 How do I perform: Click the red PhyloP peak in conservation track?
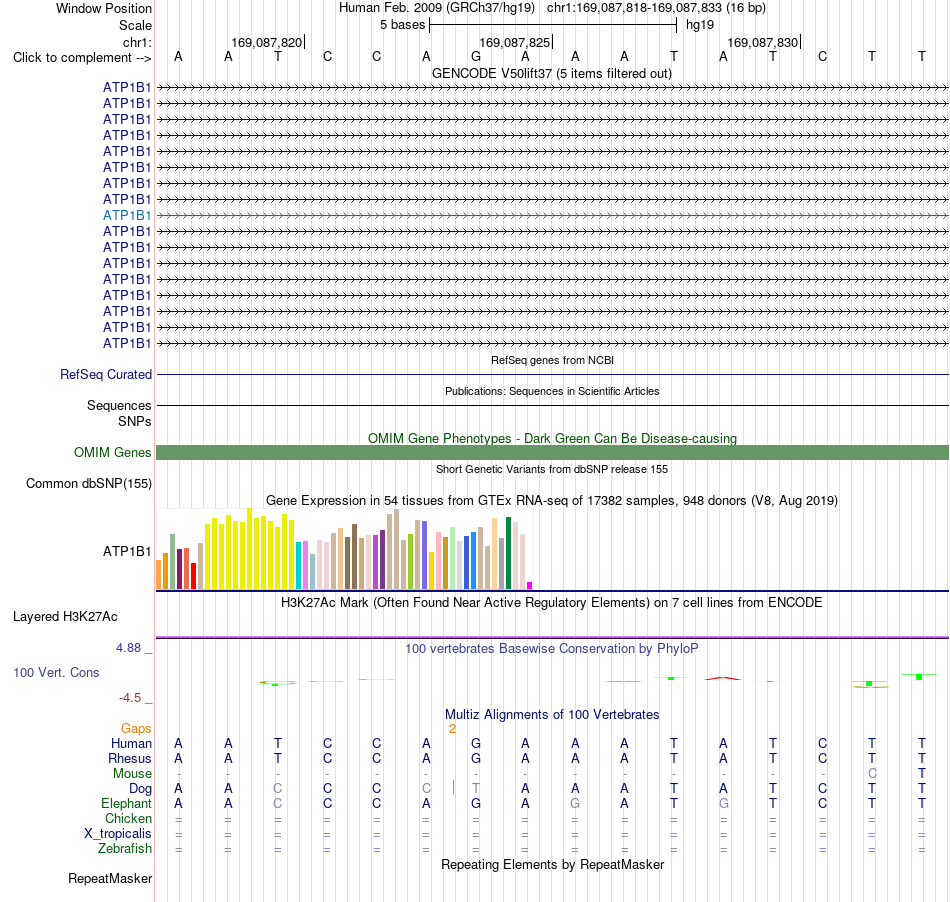pos(723,678)
